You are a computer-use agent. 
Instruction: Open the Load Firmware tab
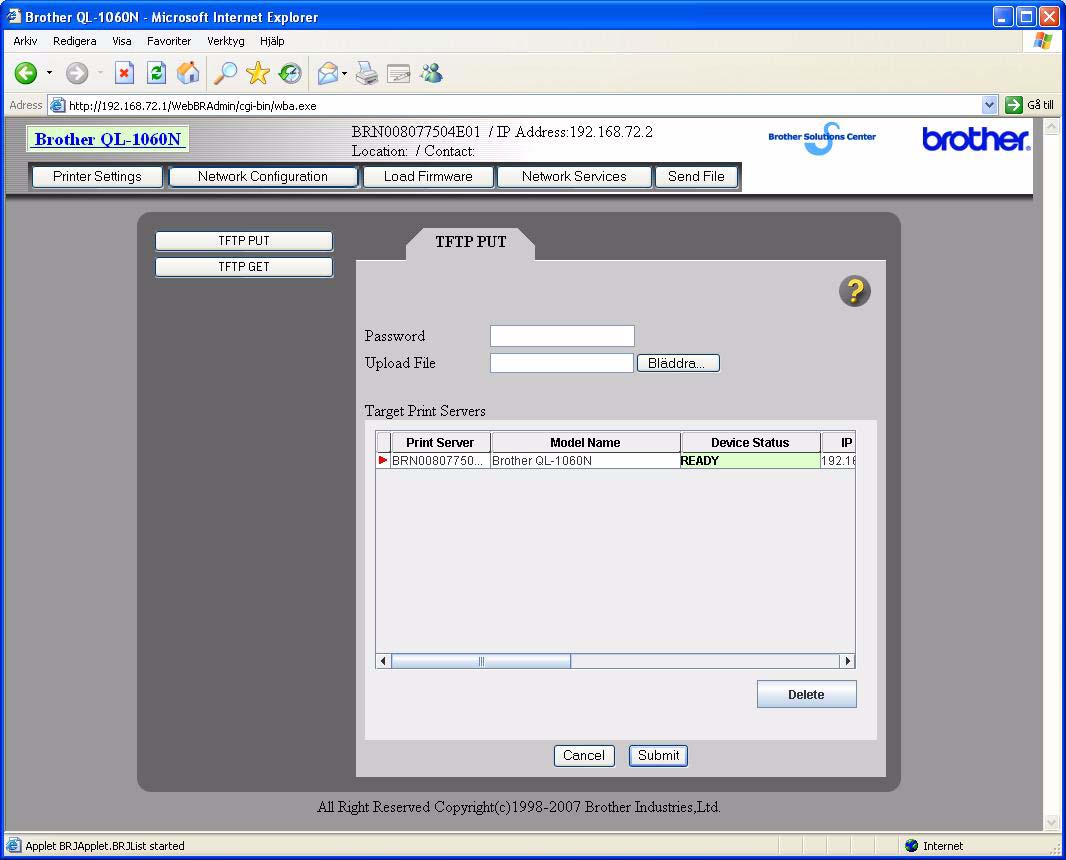(428, 177)
